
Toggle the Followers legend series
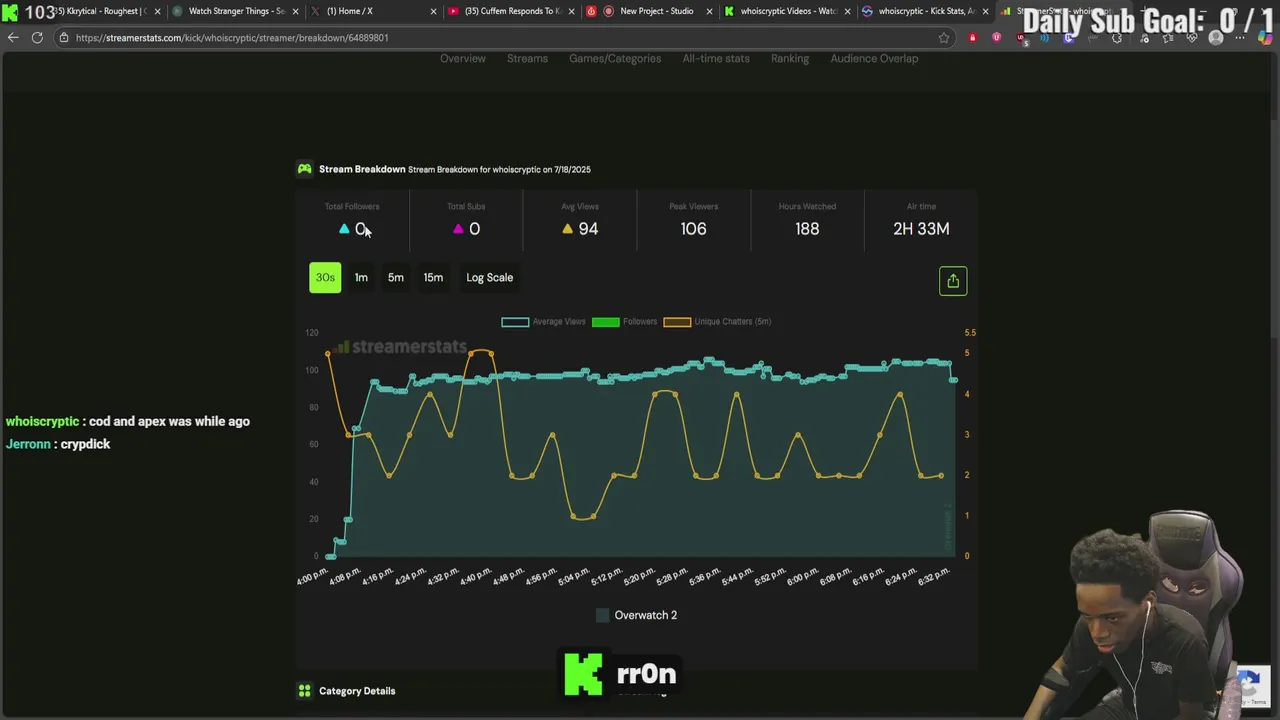pos(624,322)
